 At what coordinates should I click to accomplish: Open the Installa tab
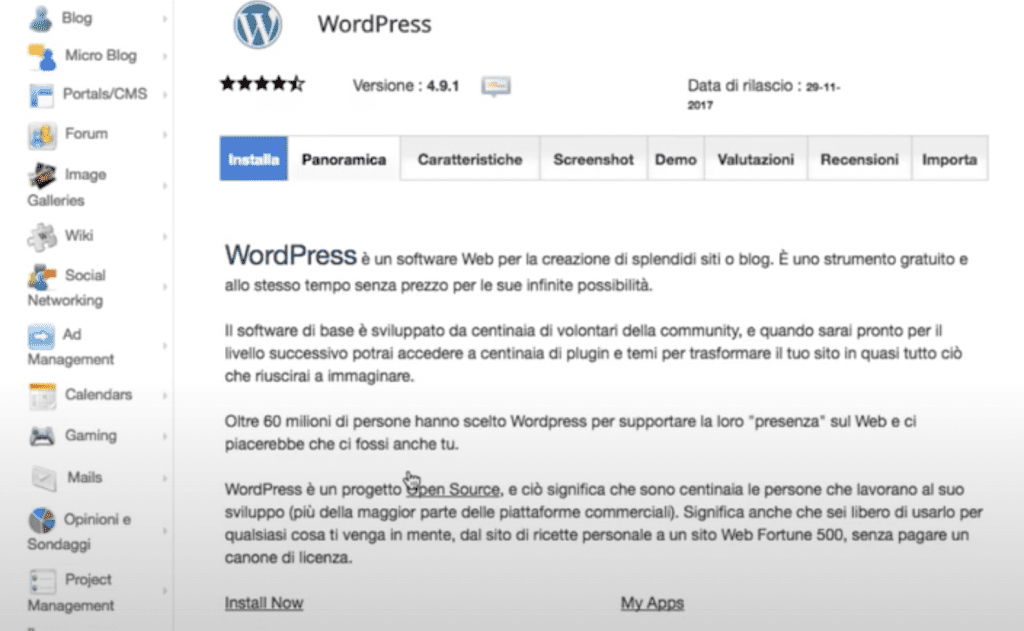[253, 159]
